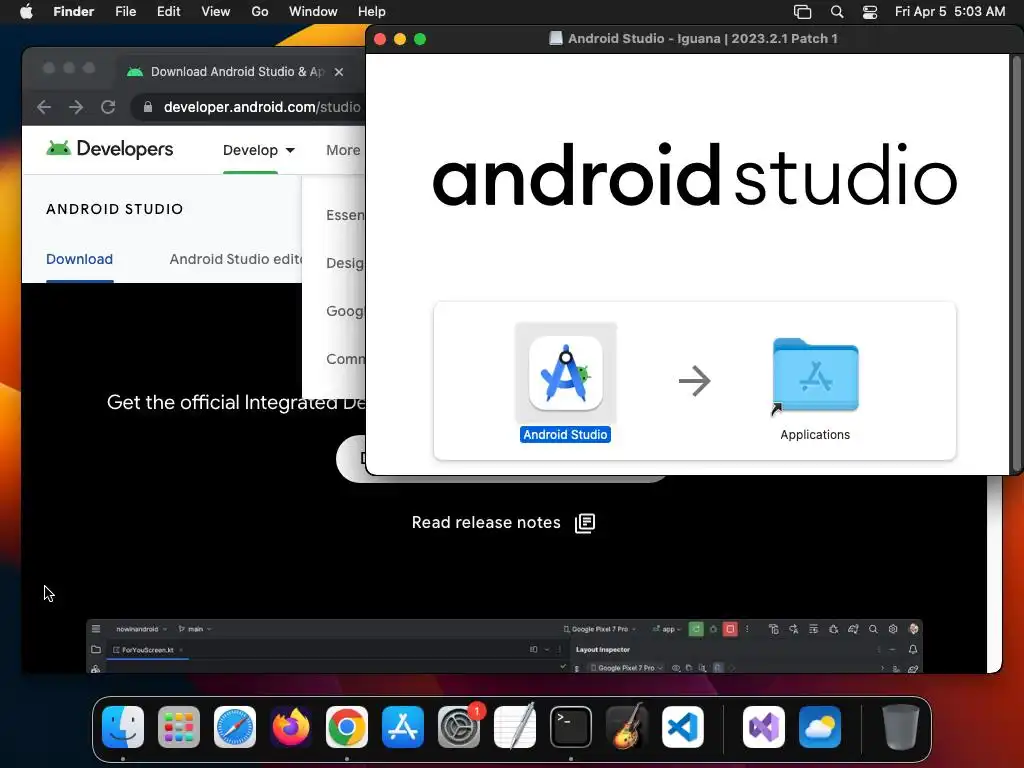The height and width of the screenshot is (768, 1024).
Task: Open the Help menu
Action: [x=372, y=12]
